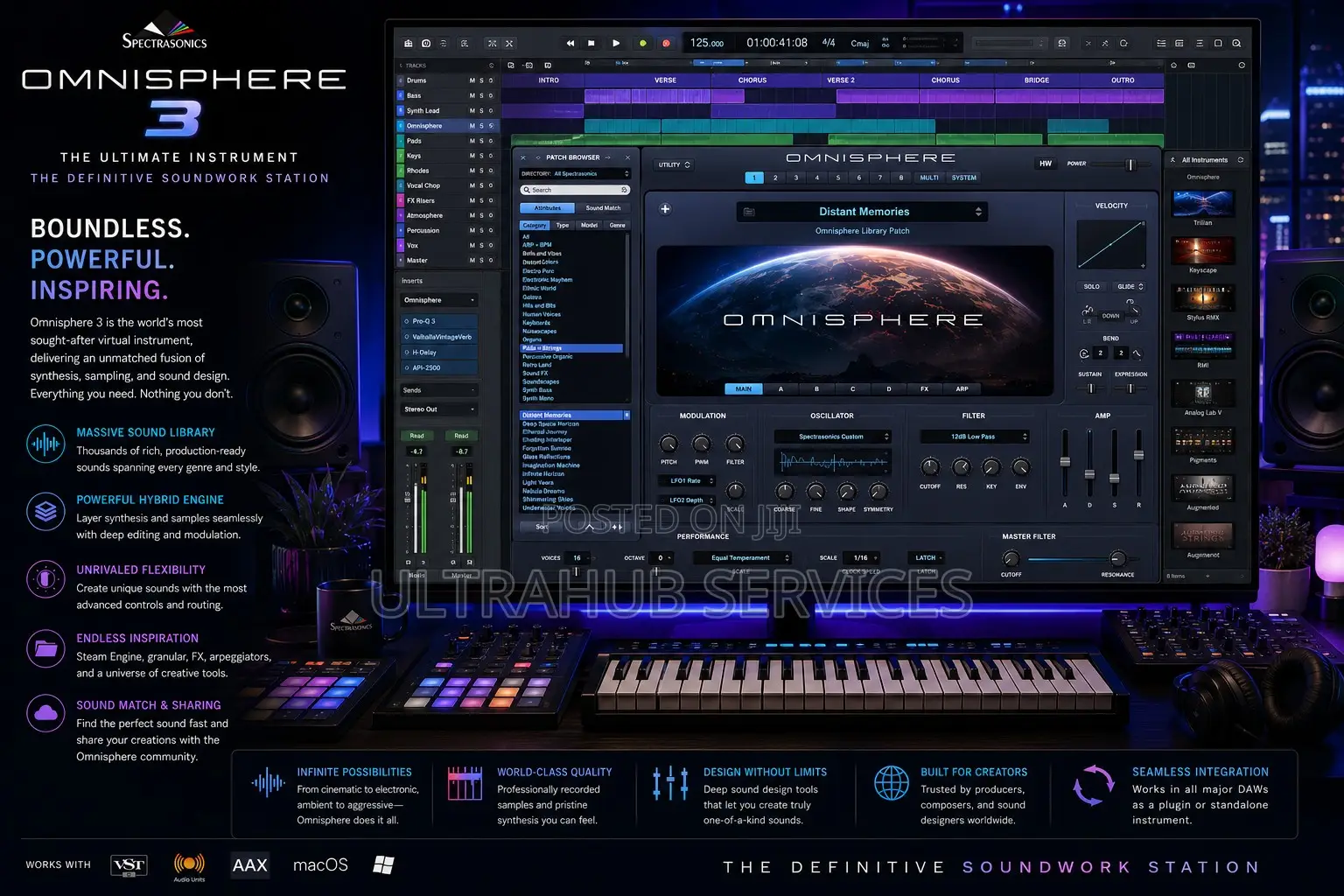This screenshot has height=896, width=1344.
Task: Click the Endless Inspiration folder icon
Action: click(45, 649)
